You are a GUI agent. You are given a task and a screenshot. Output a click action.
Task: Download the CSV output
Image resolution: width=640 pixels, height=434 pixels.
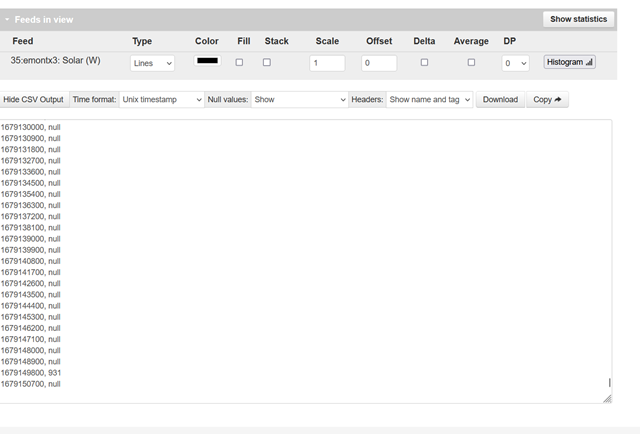tap(500, 100)
